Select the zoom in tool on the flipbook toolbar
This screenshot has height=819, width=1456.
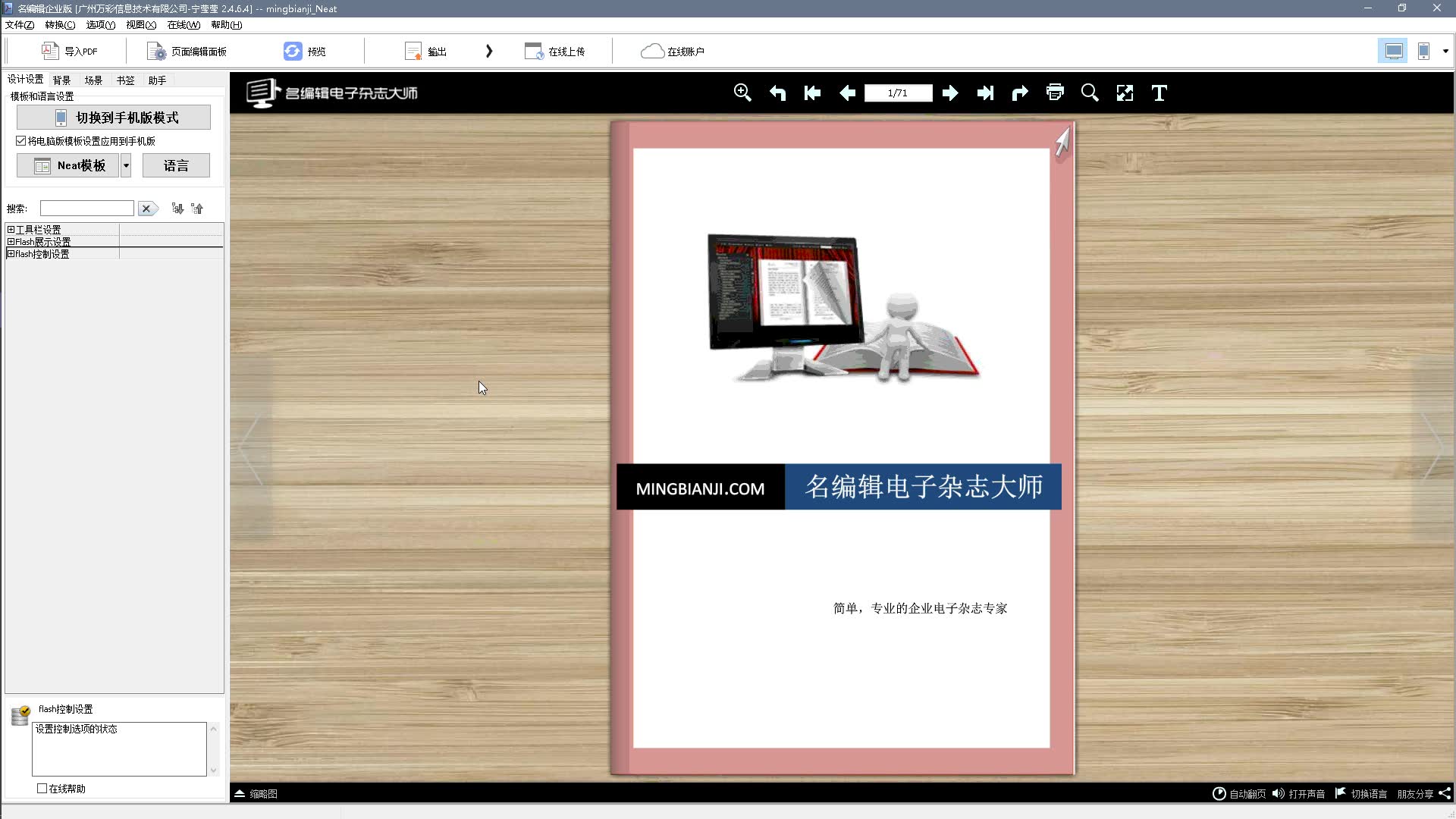click(742, 93)
